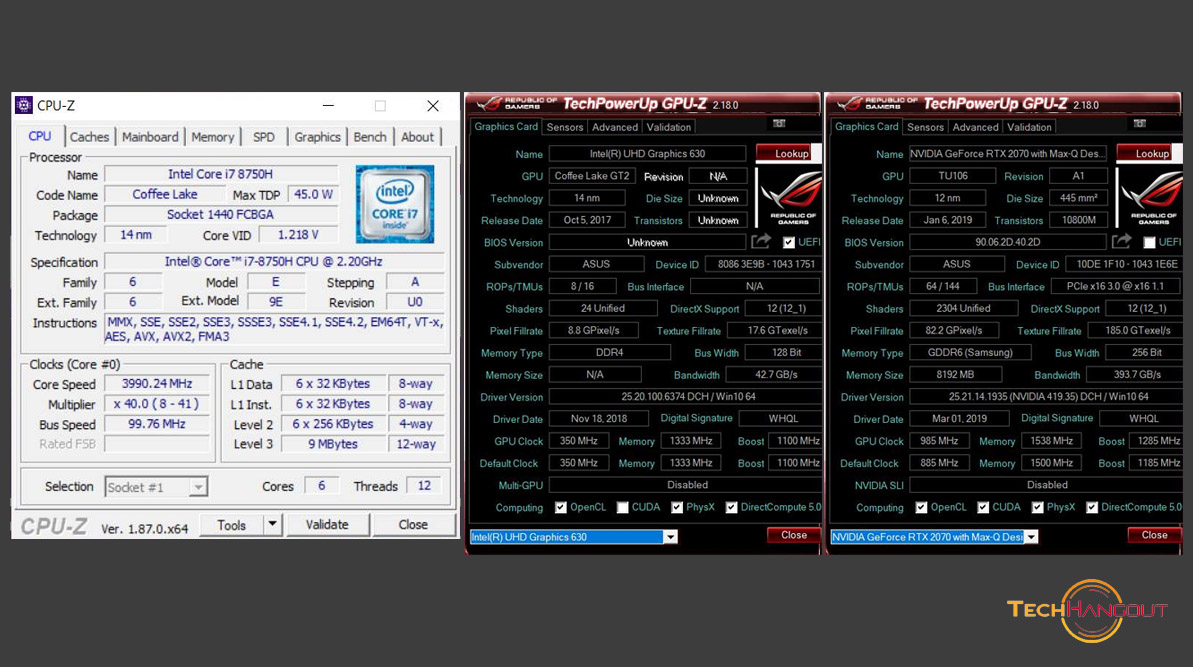The width and height of the screenshot is (1193, 667).
Task: Select the CPU tab in CPU-Z
Action: point(40,136)
